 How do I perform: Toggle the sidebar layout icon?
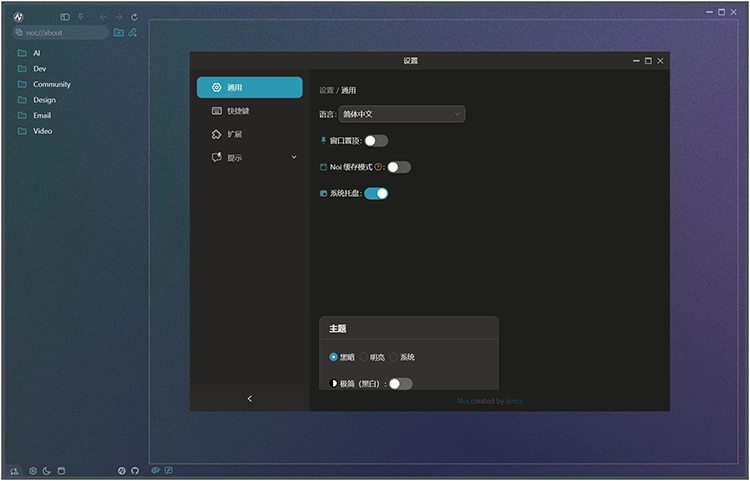[65, 17]
